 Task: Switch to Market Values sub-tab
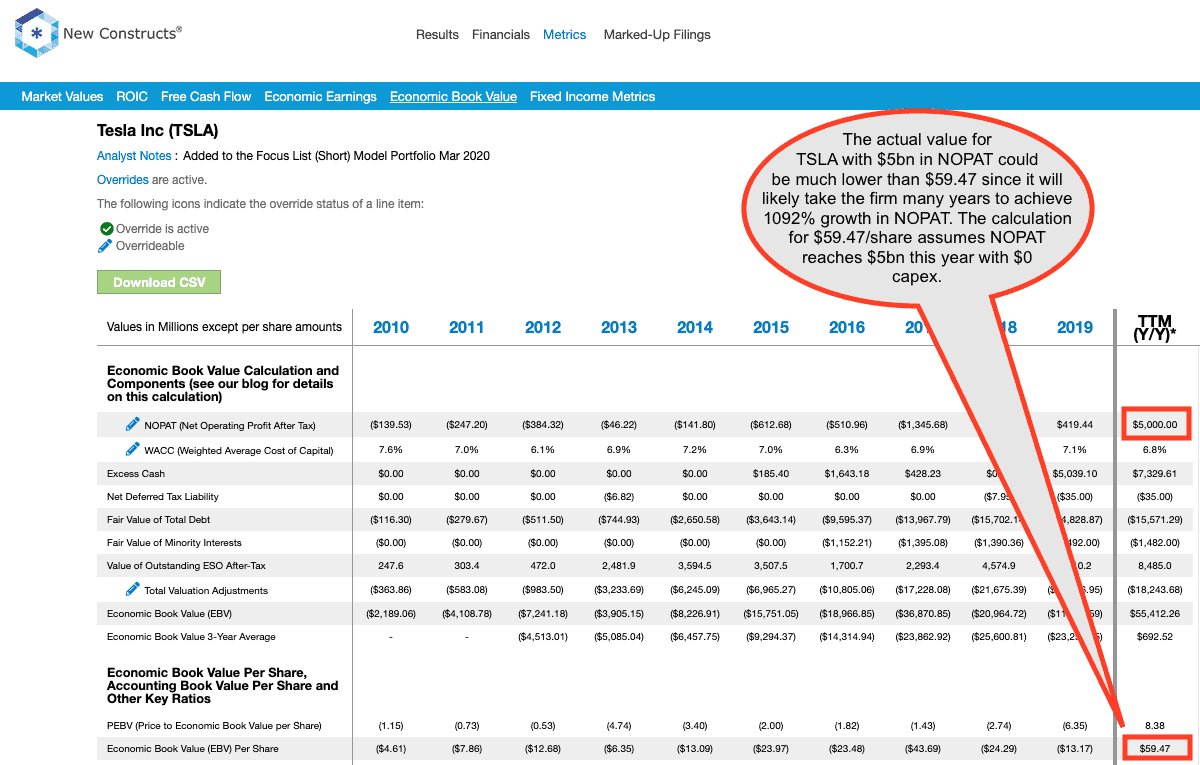coord(62,97)
